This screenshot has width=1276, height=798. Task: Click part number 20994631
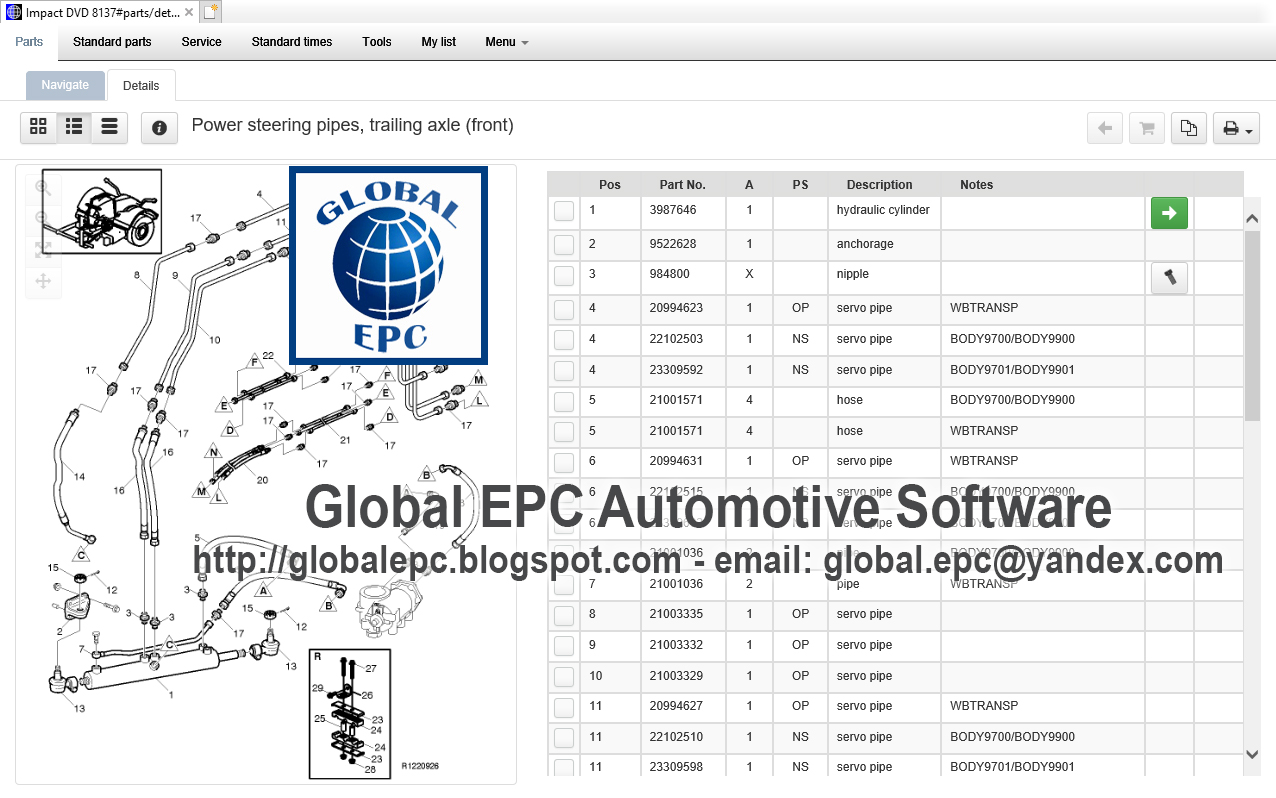point(676,461)
